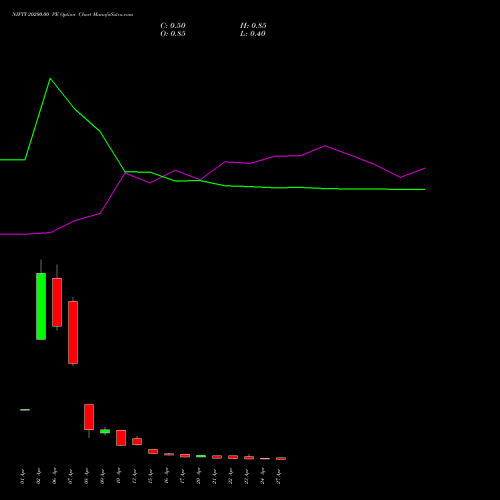Click the purple indicator line's highest peak
Image resolution: width=500 pixels, height=500 pixels.
pos(325,146)
